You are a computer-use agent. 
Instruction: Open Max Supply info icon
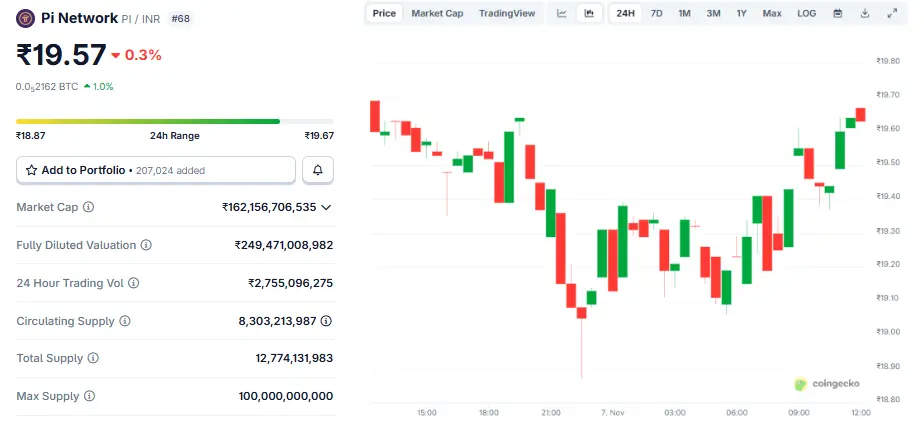(x=89, y=396)
